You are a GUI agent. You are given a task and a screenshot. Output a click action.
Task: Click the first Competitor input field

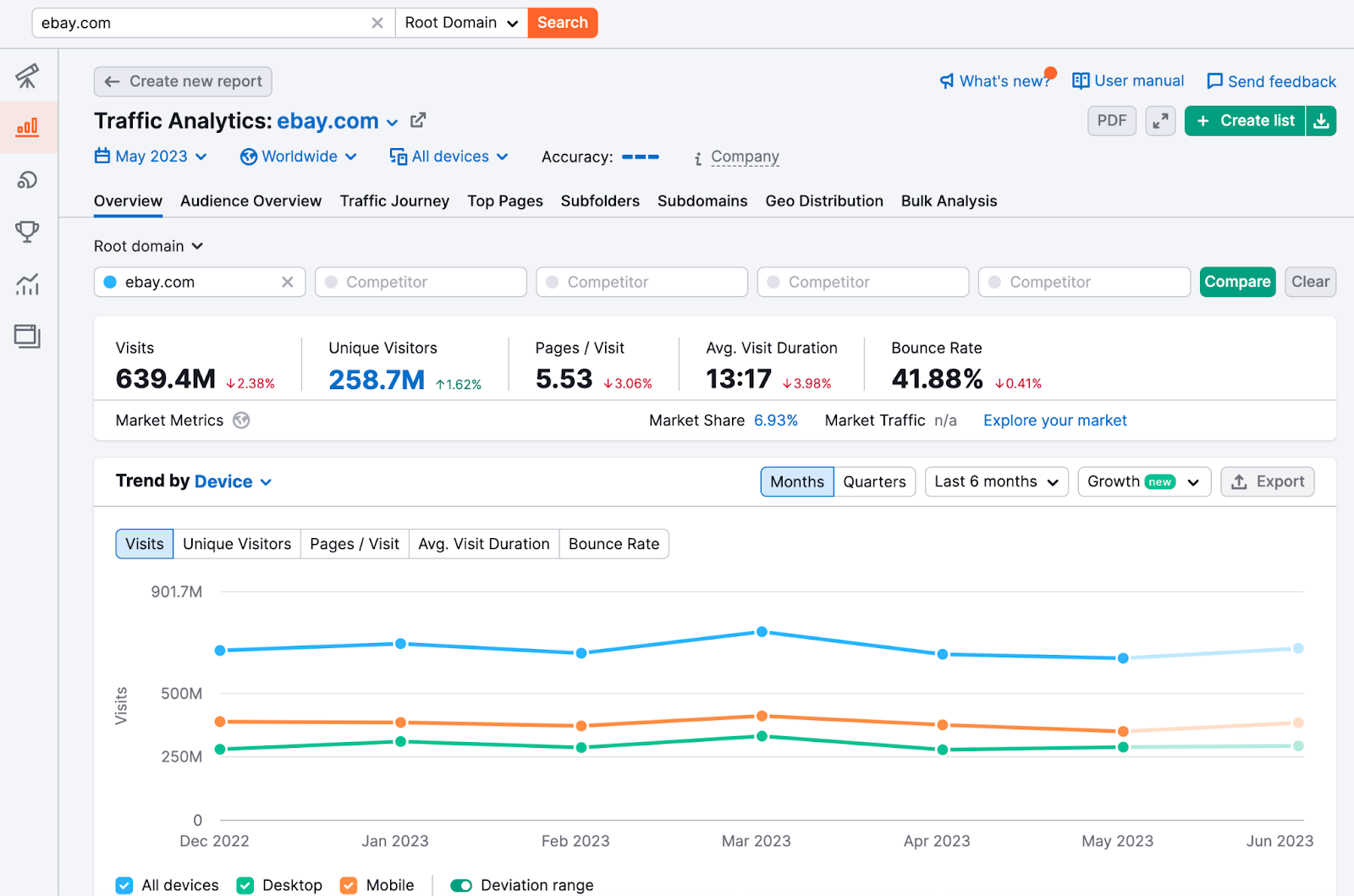coord(421,282)
